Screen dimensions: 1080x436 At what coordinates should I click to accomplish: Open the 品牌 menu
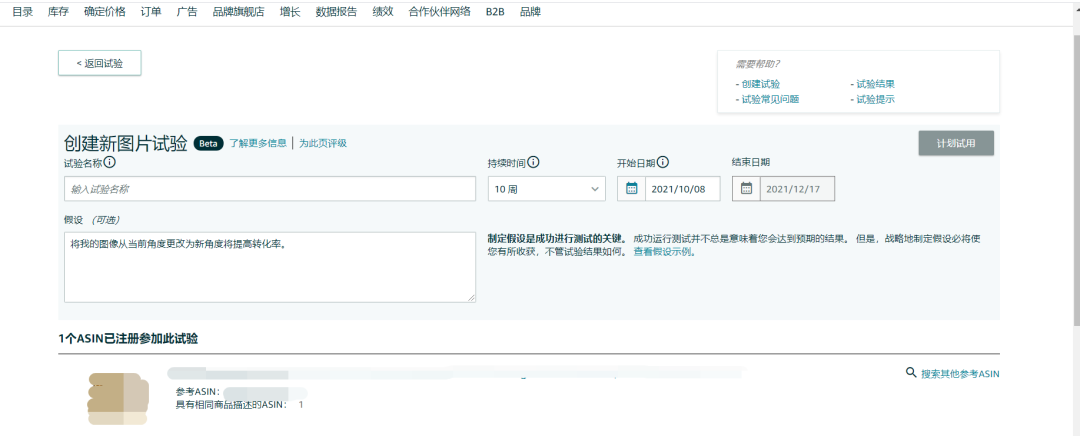[530, 12]
